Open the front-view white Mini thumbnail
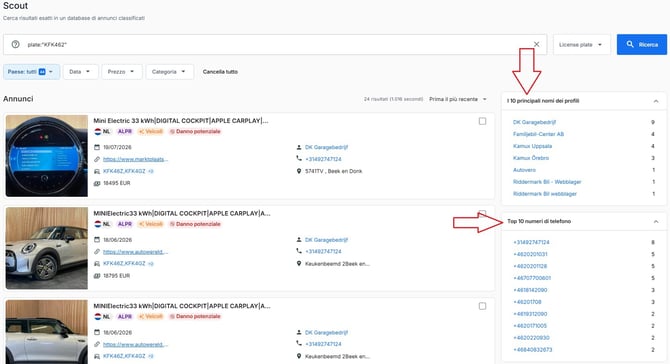The image size is (670, 364). click(x=47, y=248)
